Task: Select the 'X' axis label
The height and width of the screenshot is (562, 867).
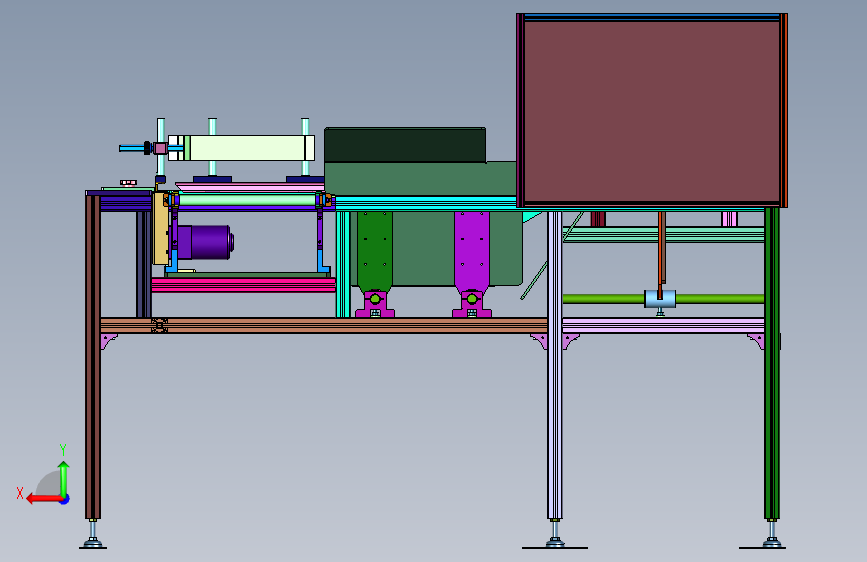Action: coord(20,493)
